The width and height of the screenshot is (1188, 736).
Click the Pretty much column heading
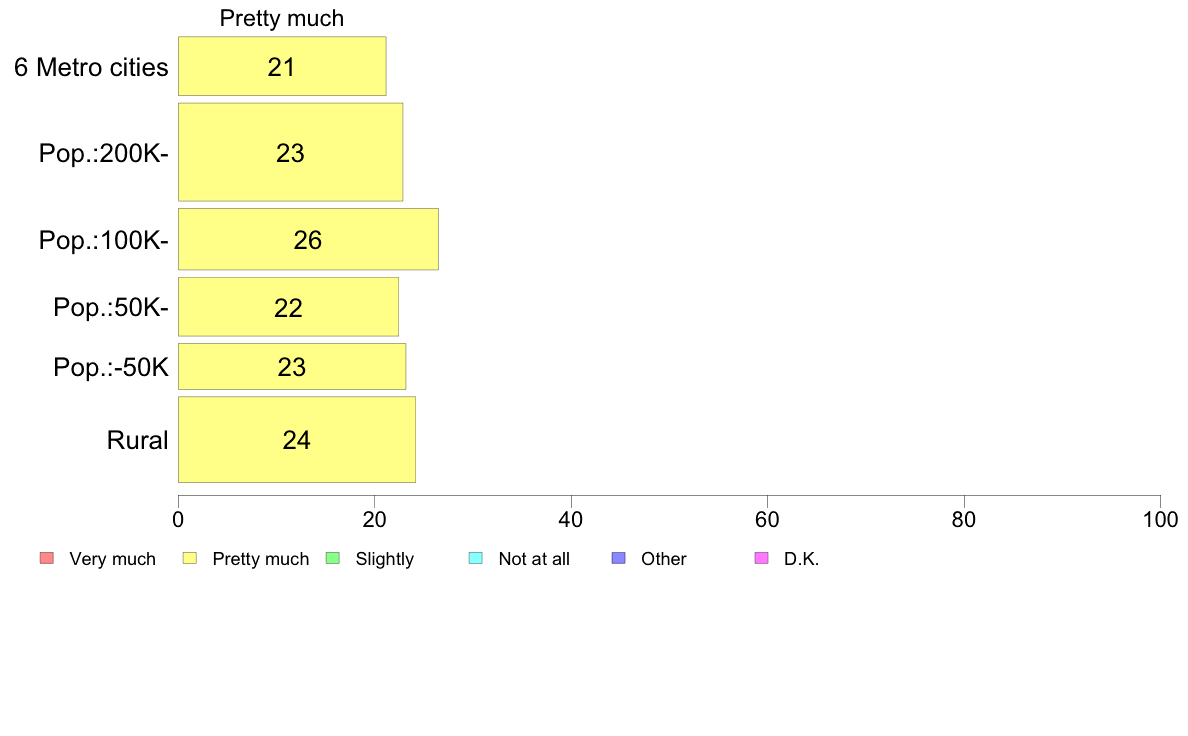pyautogui.click(x=282, y=18)
